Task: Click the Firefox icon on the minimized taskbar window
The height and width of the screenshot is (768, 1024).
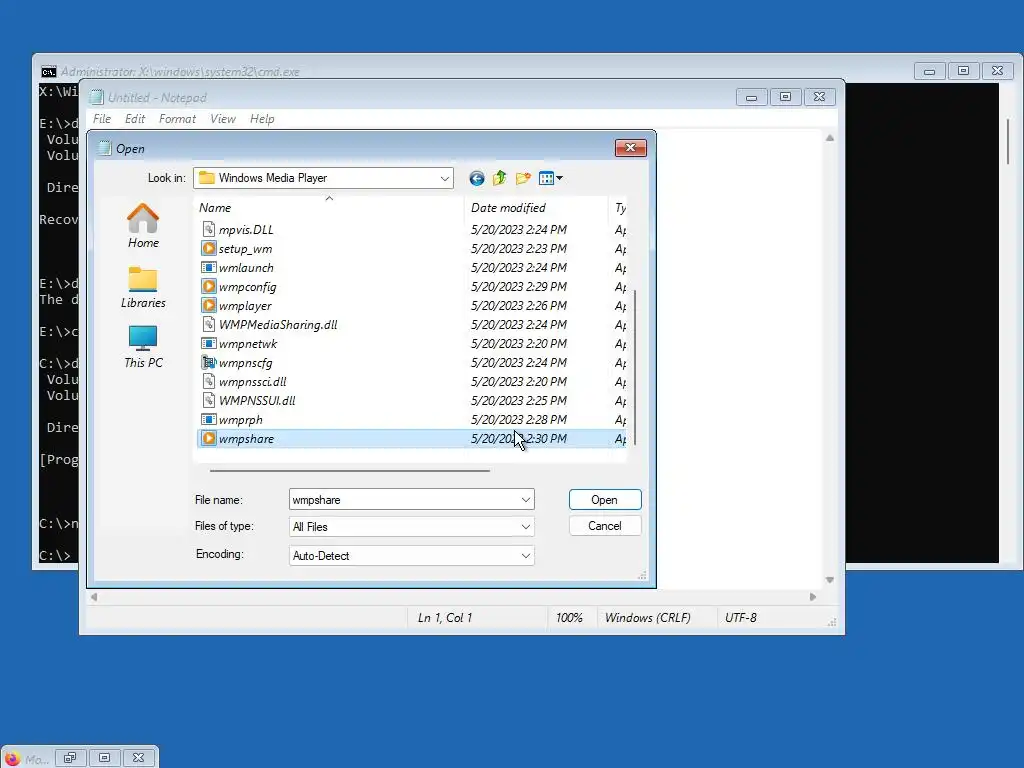Action: 12,758
